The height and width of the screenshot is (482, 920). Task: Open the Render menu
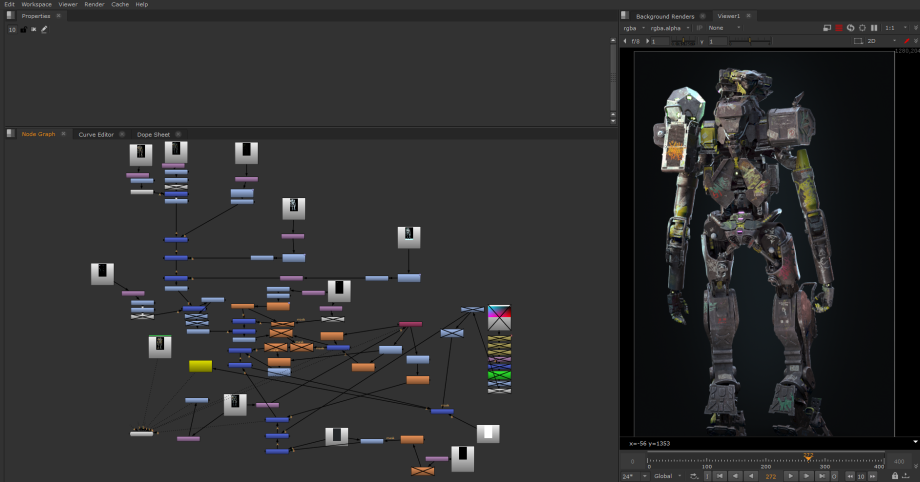[94, 4]
